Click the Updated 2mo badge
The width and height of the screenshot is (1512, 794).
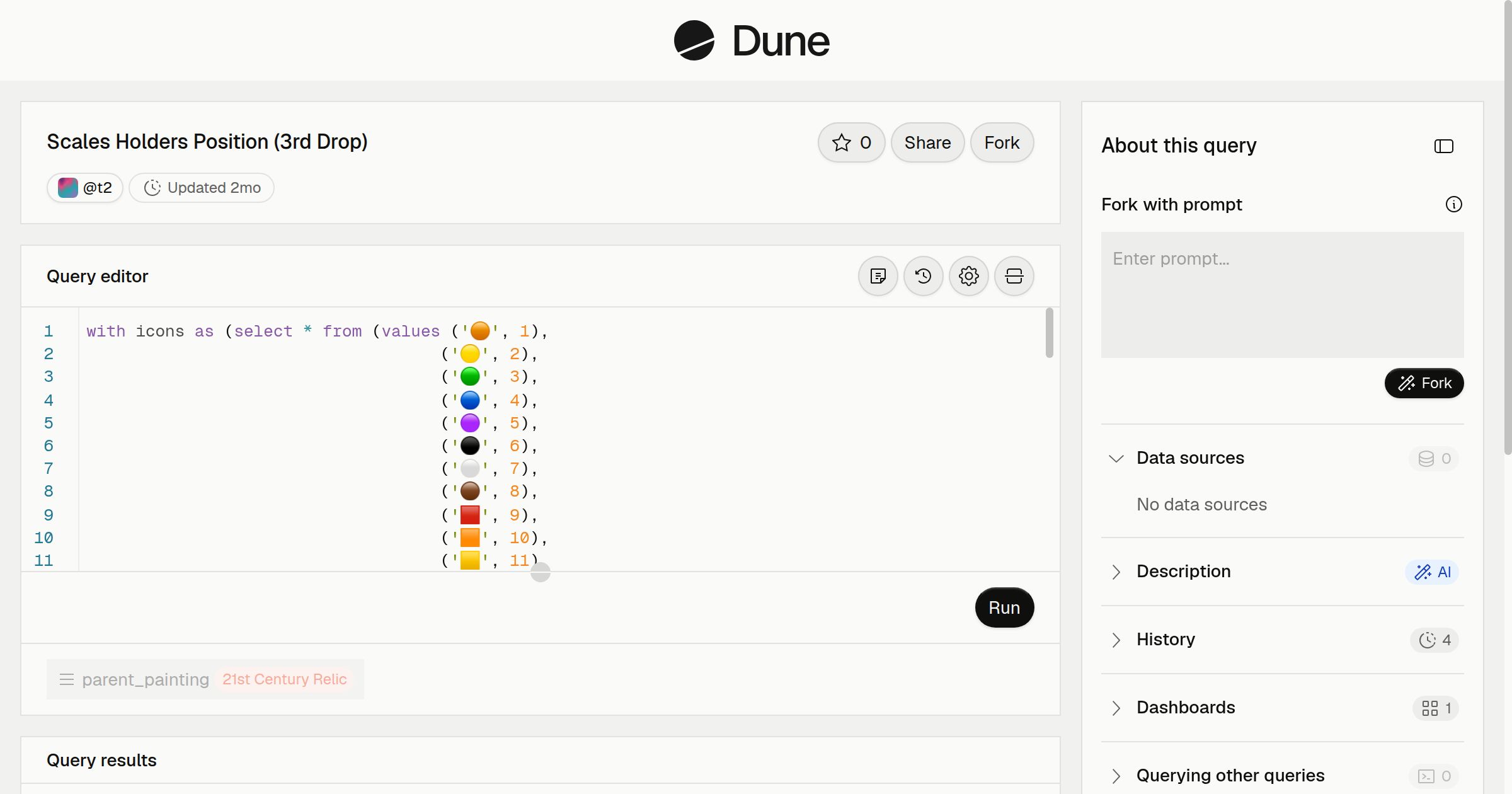point(202,188)
